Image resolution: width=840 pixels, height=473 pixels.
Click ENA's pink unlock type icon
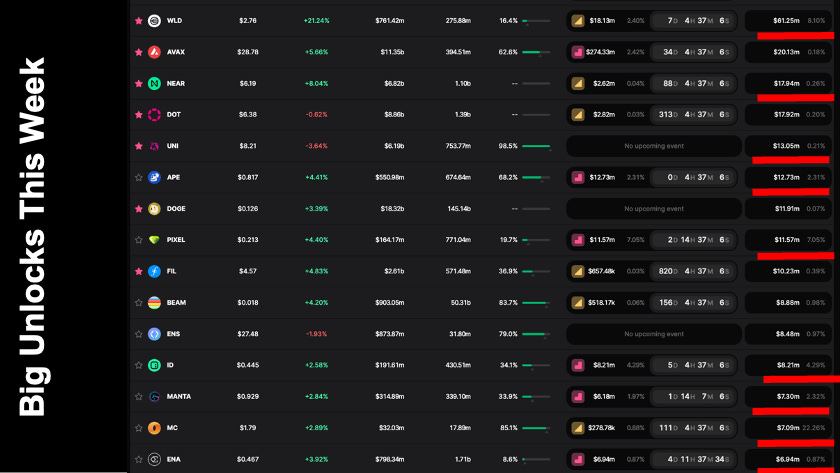578,459
